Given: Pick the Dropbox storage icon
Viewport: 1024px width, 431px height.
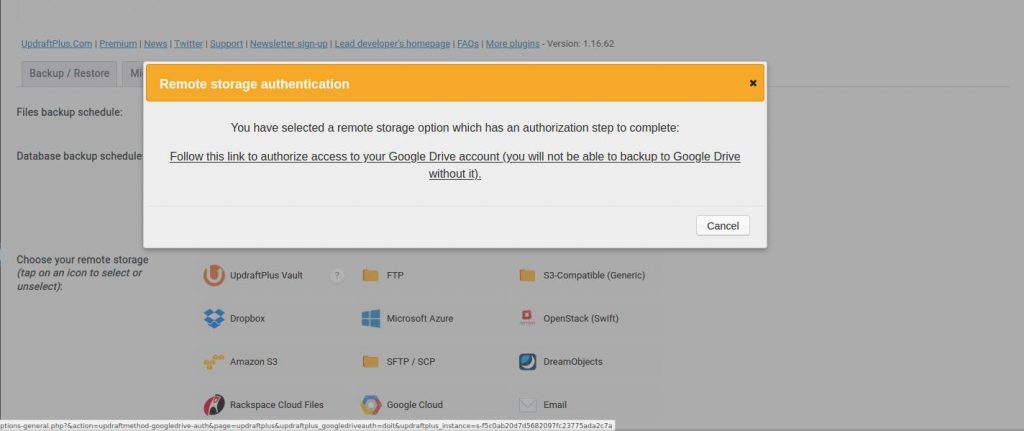Looking at the screenshot, I should click(x=214, y=319).
